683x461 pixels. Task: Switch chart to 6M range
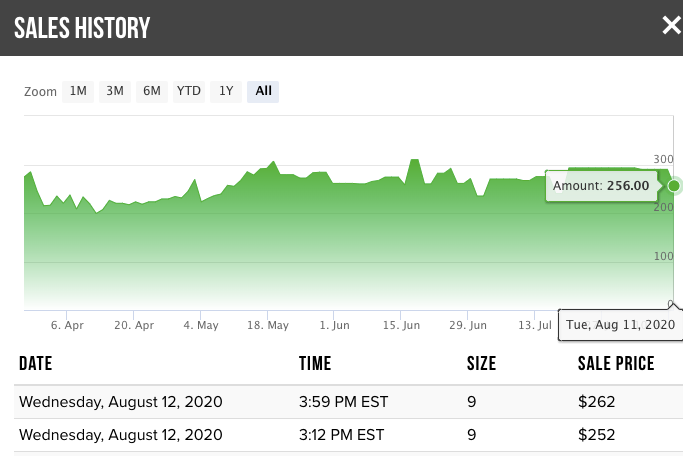coord(152,91)
